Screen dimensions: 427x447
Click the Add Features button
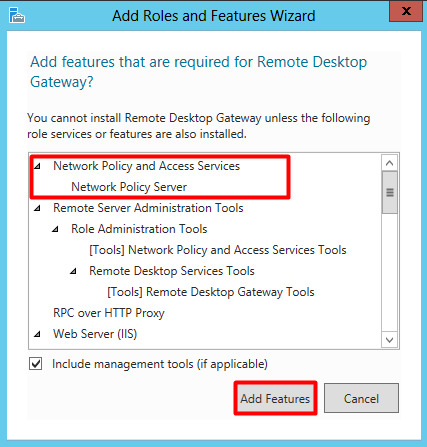(x=275, y=398)
